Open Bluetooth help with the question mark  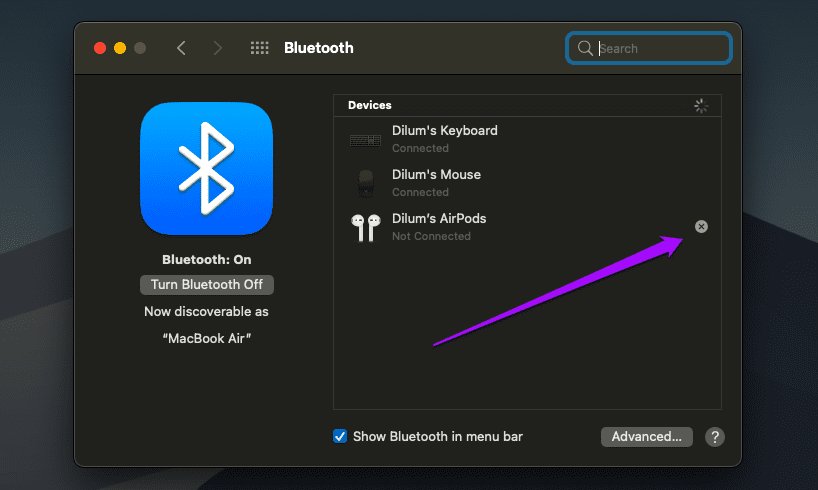point(715,437)
